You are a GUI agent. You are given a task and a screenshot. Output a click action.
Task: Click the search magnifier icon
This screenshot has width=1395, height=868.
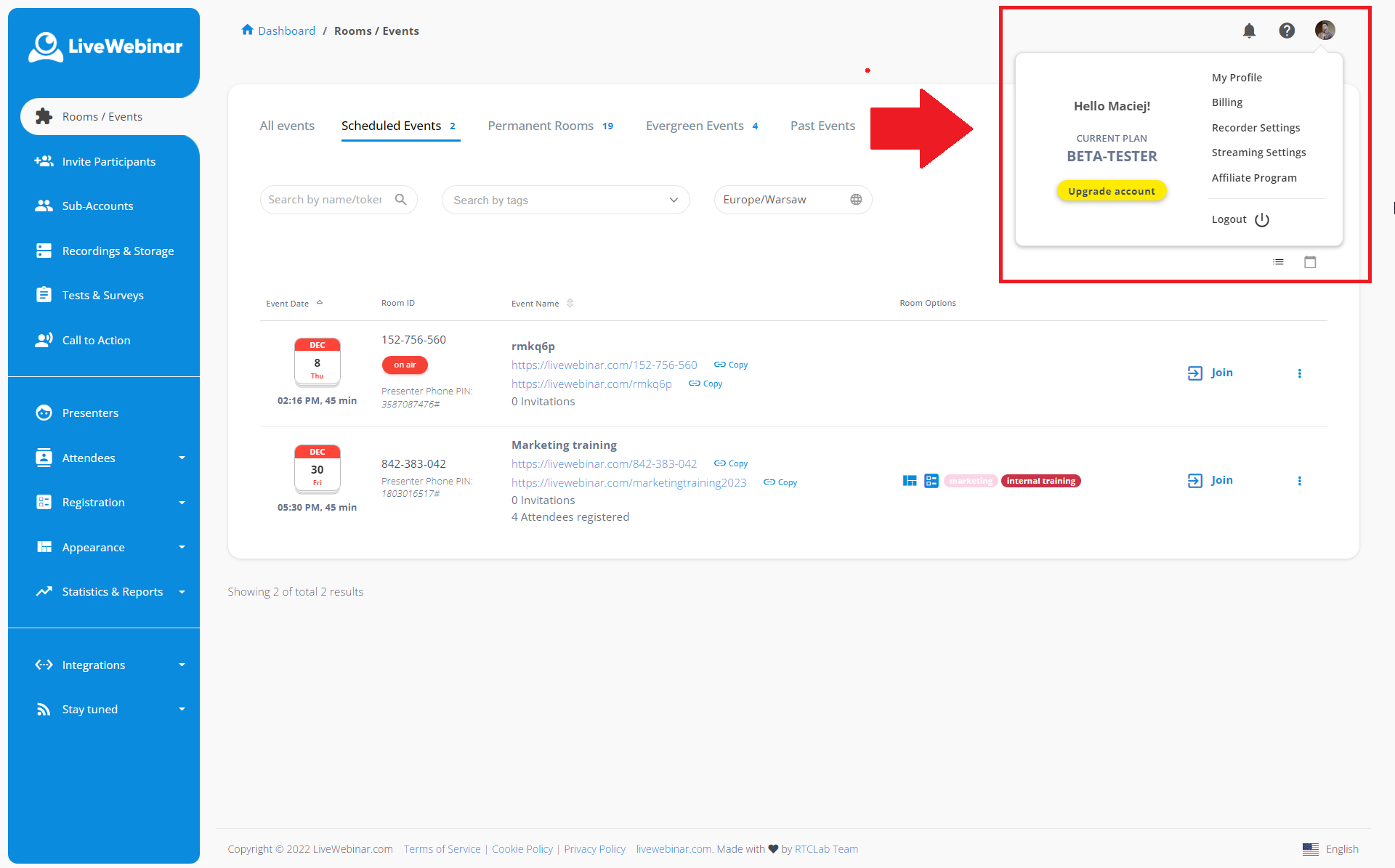click(400, 200)
